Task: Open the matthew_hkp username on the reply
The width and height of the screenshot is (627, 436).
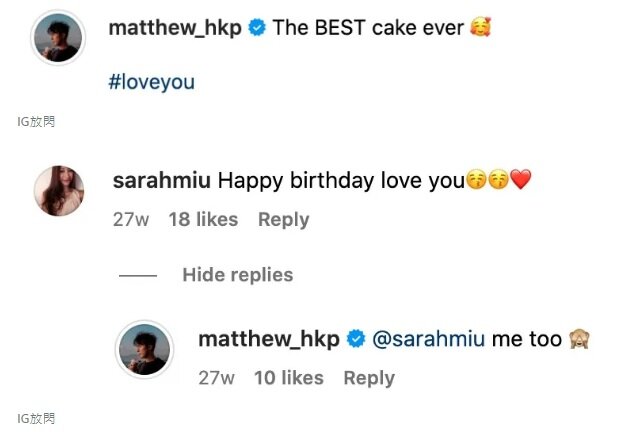Action: (268, 339)
